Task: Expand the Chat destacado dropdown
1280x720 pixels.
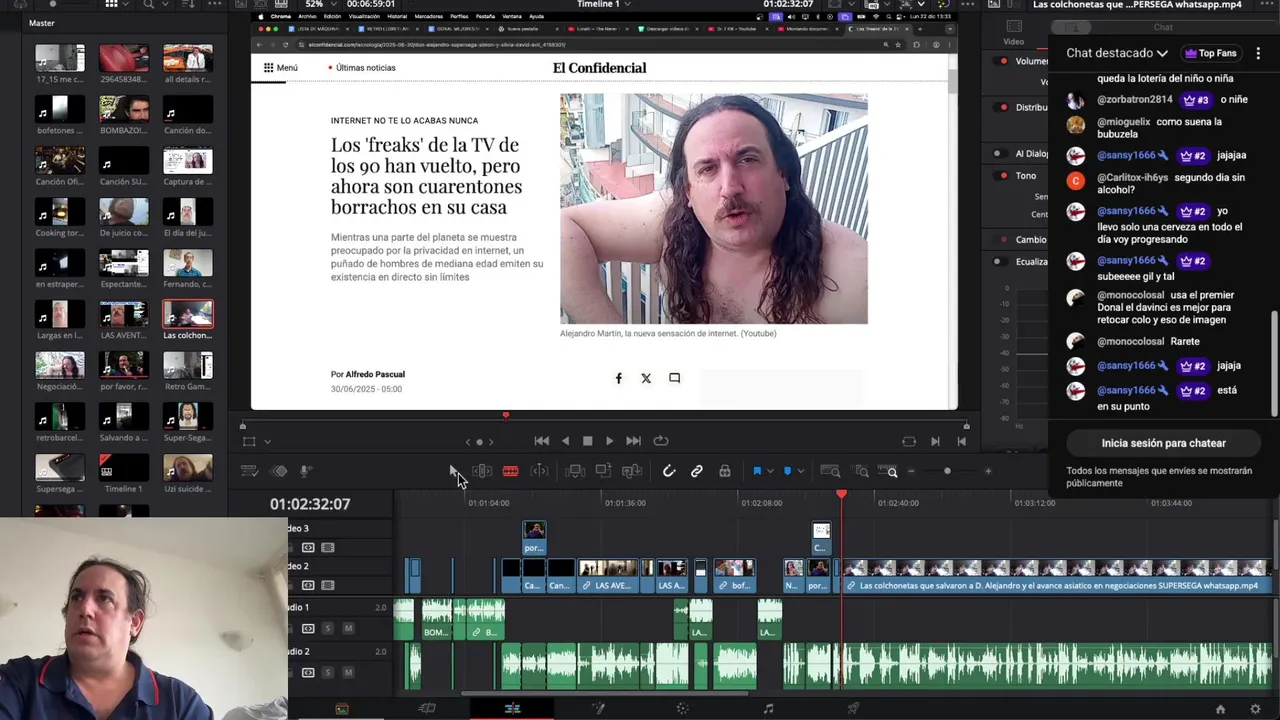Action: coord(1117,53)
